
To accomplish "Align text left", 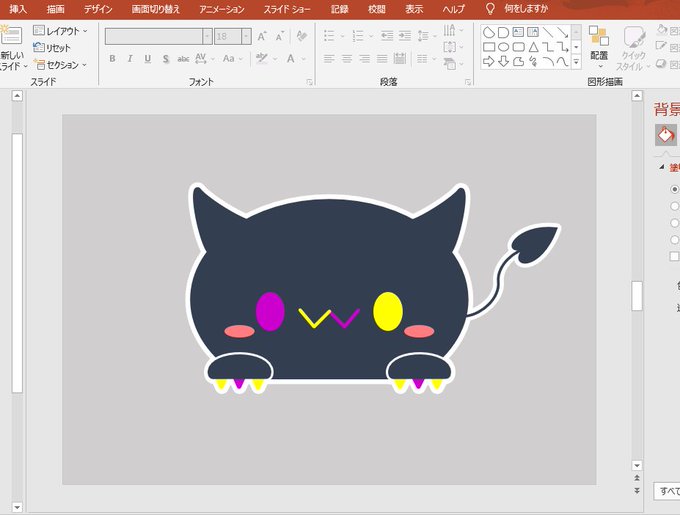I will [330, 59].
